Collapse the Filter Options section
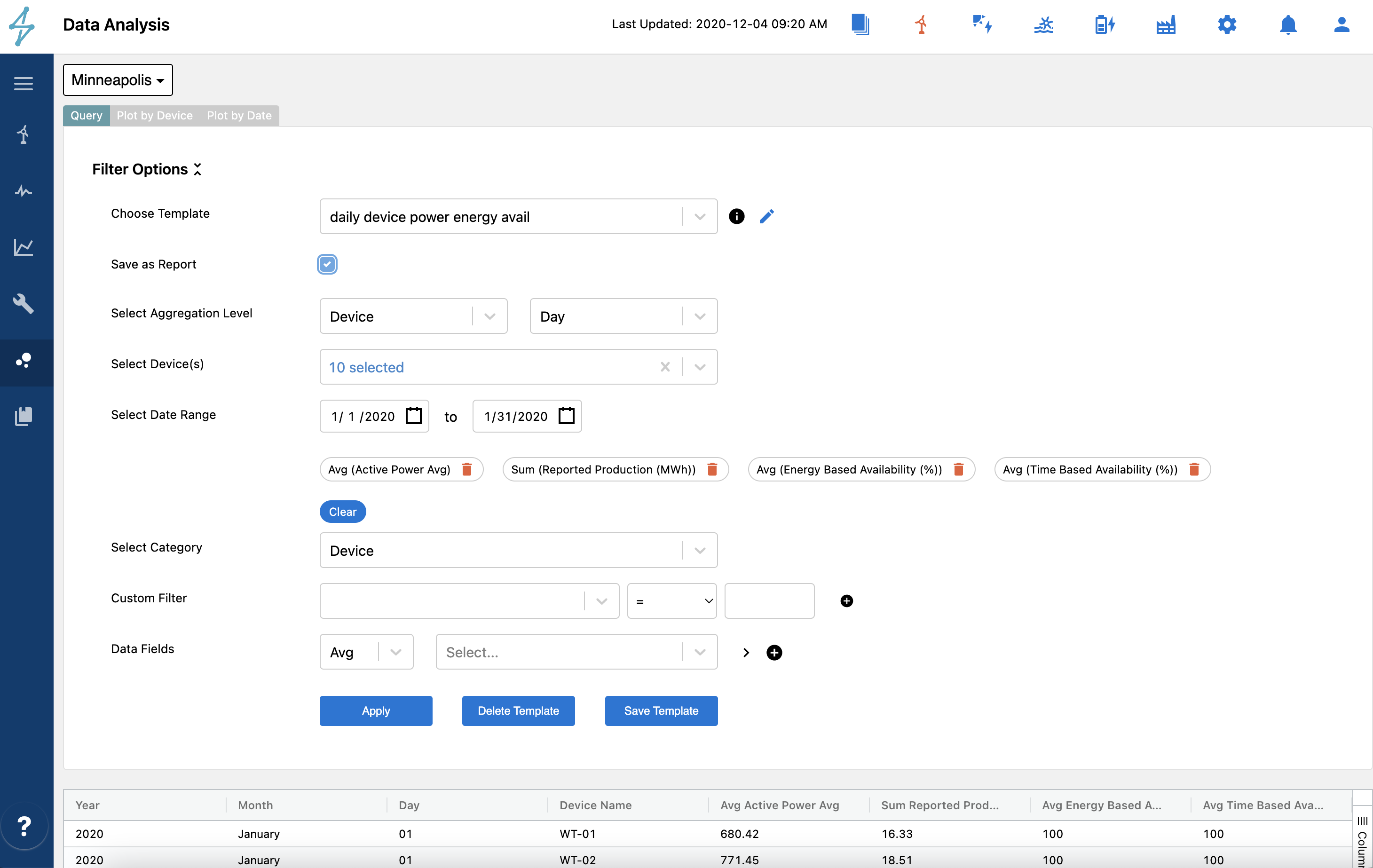Viewport: 1373px width, 868px height. click(197, 169)
